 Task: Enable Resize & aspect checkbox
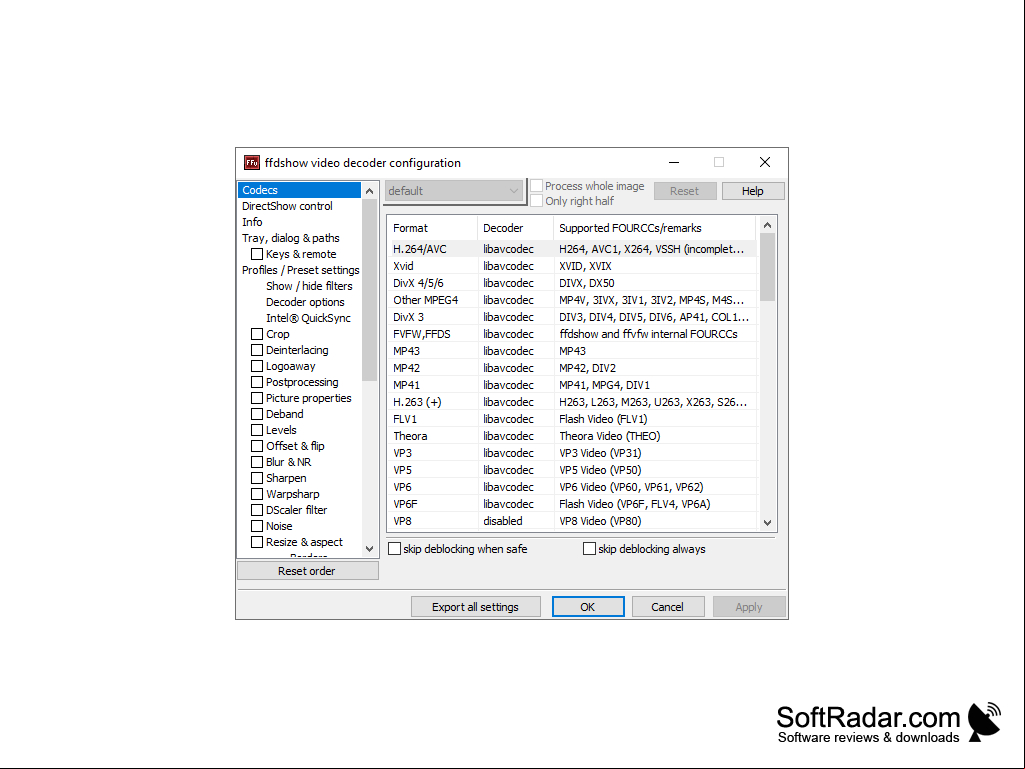point(257,542)
